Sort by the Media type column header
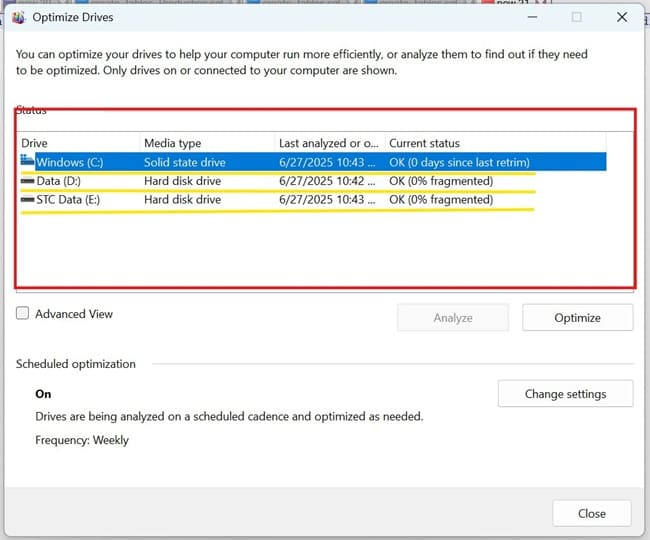This screenshot has width=650, height=540. point(207,143)
